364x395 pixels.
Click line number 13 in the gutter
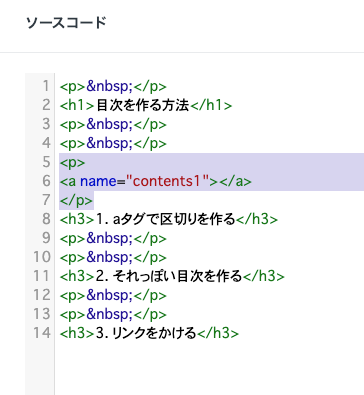click(x=42, y=314)
